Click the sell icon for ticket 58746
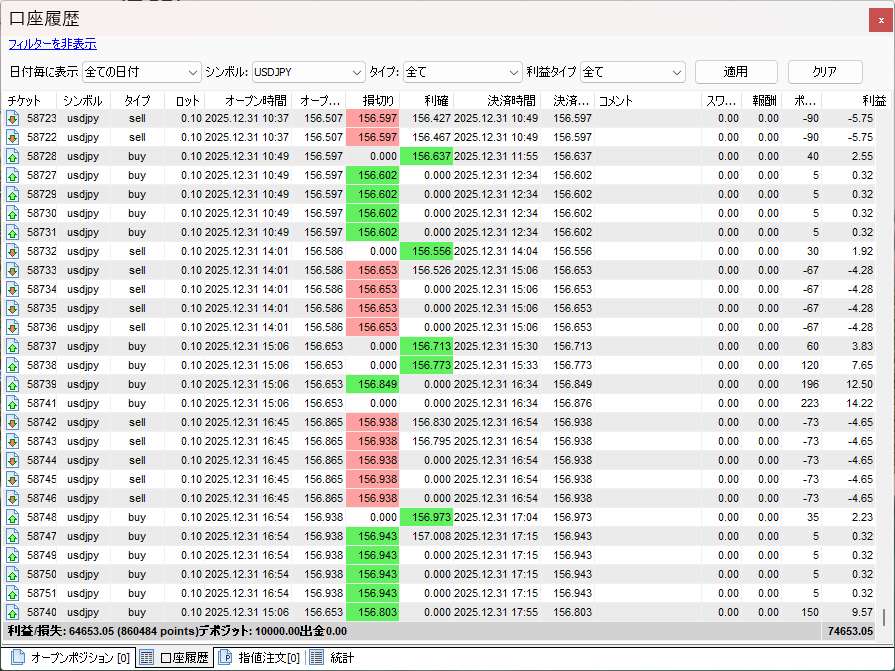This screenshot has height=671, width=895. [12, 498]
